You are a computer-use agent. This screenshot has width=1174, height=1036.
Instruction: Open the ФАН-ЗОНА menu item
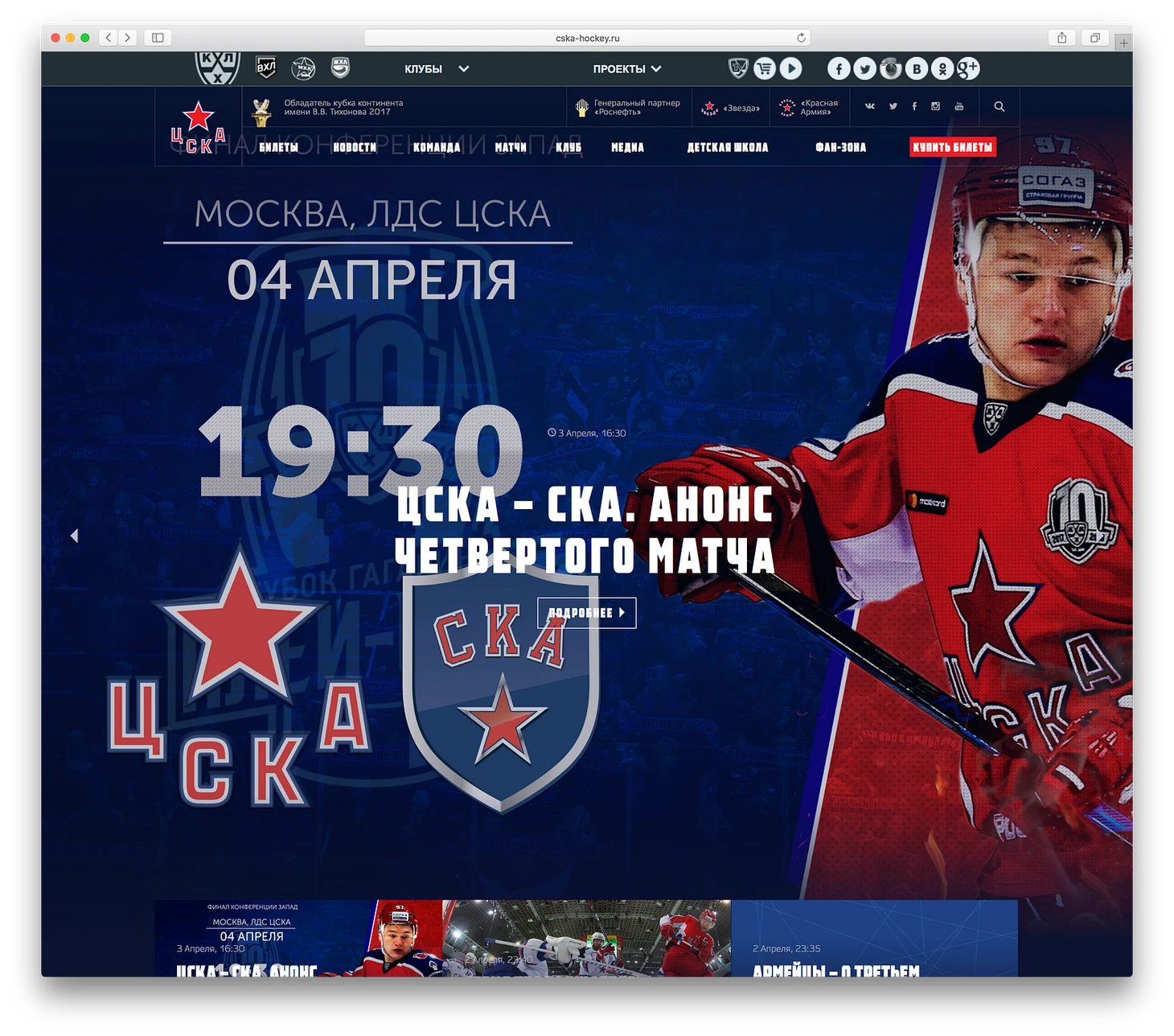841,147
